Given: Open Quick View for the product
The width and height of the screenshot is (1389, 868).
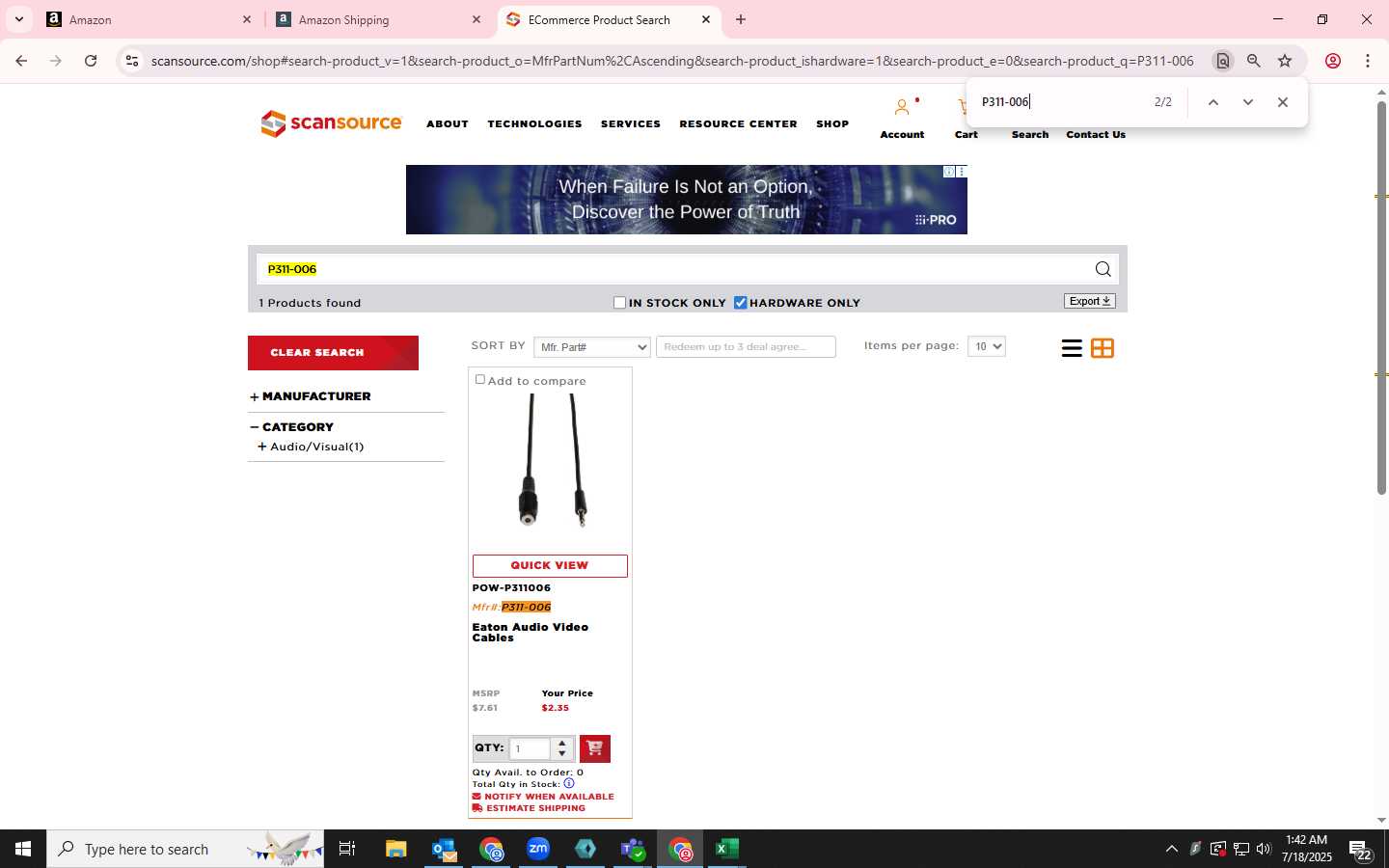Looking at the screenshot, I should [550, 566].
